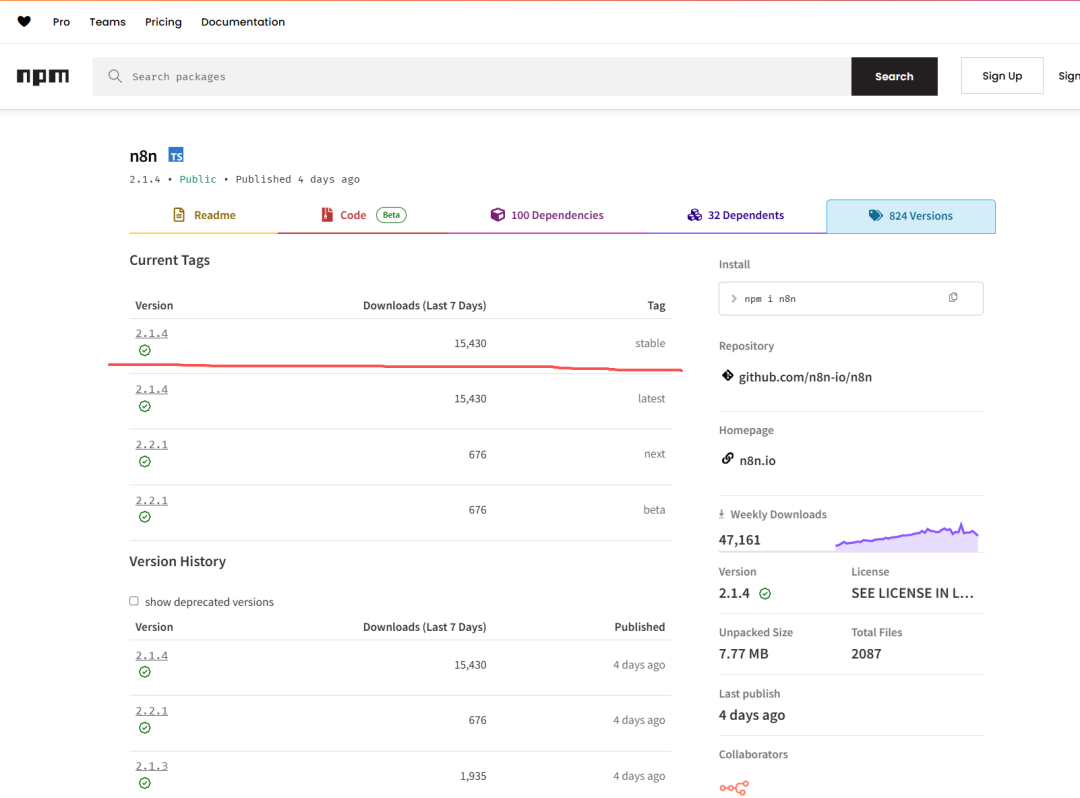This screenshot has height=798, width=1080.
Task: Copy the npm i n8n install command
Action: tap(952, 298)
